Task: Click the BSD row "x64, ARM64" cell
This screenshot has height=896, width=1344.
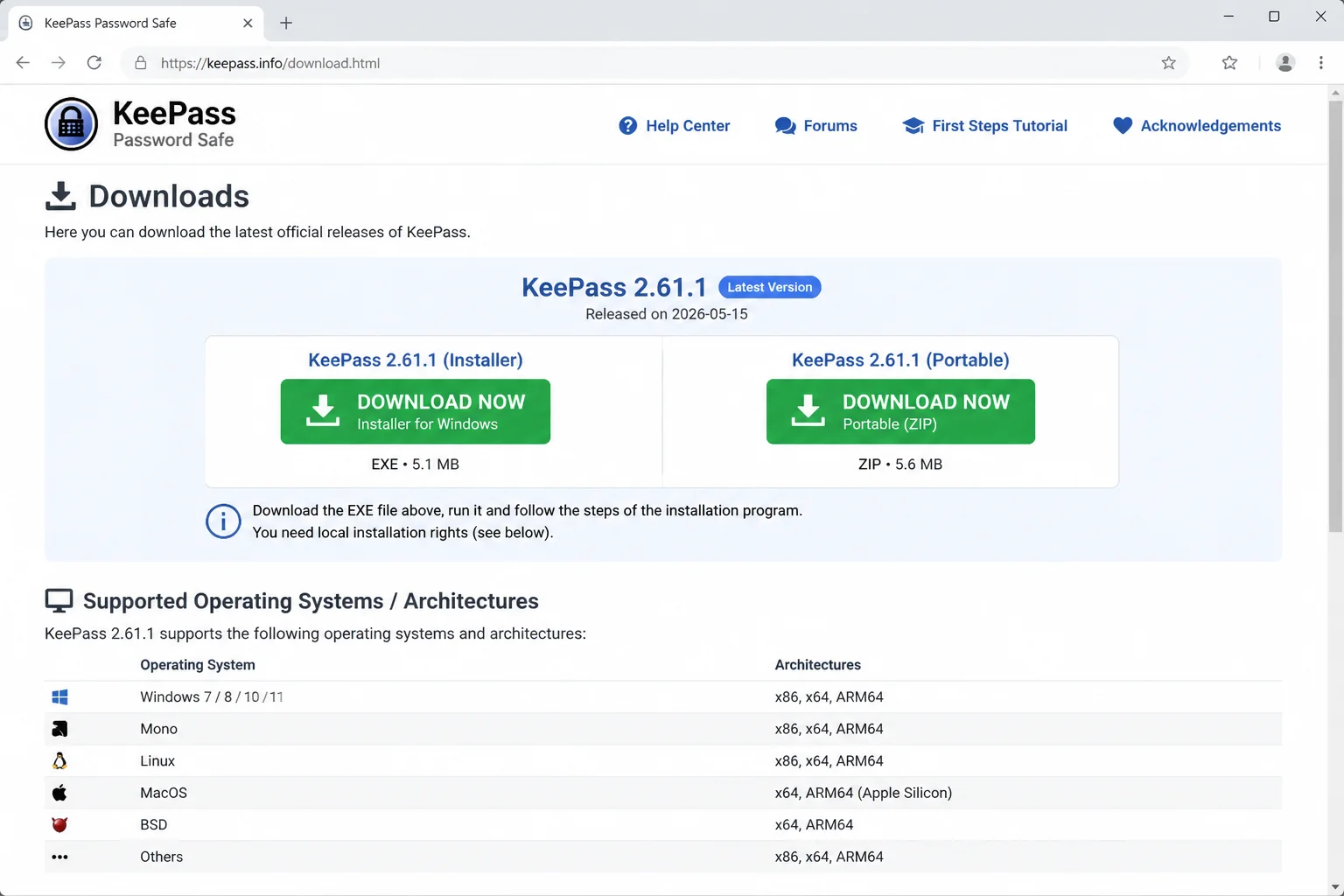Action: [x=814, y=825]
